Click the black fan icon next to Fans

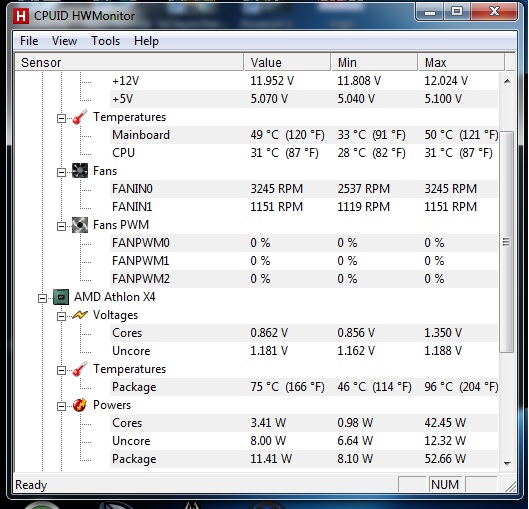pyautogui.click(x=80, y=171)
